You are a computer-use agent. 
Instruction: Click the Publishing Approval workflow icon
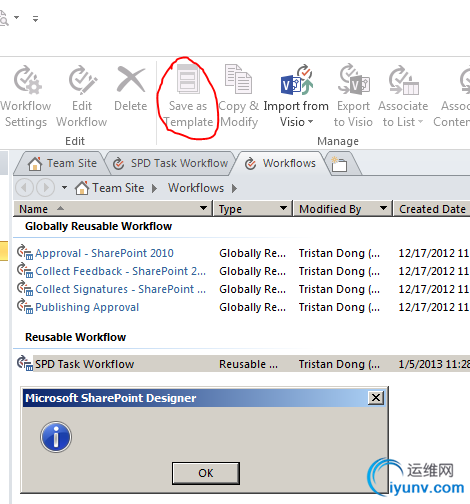[x=25, y=306]
